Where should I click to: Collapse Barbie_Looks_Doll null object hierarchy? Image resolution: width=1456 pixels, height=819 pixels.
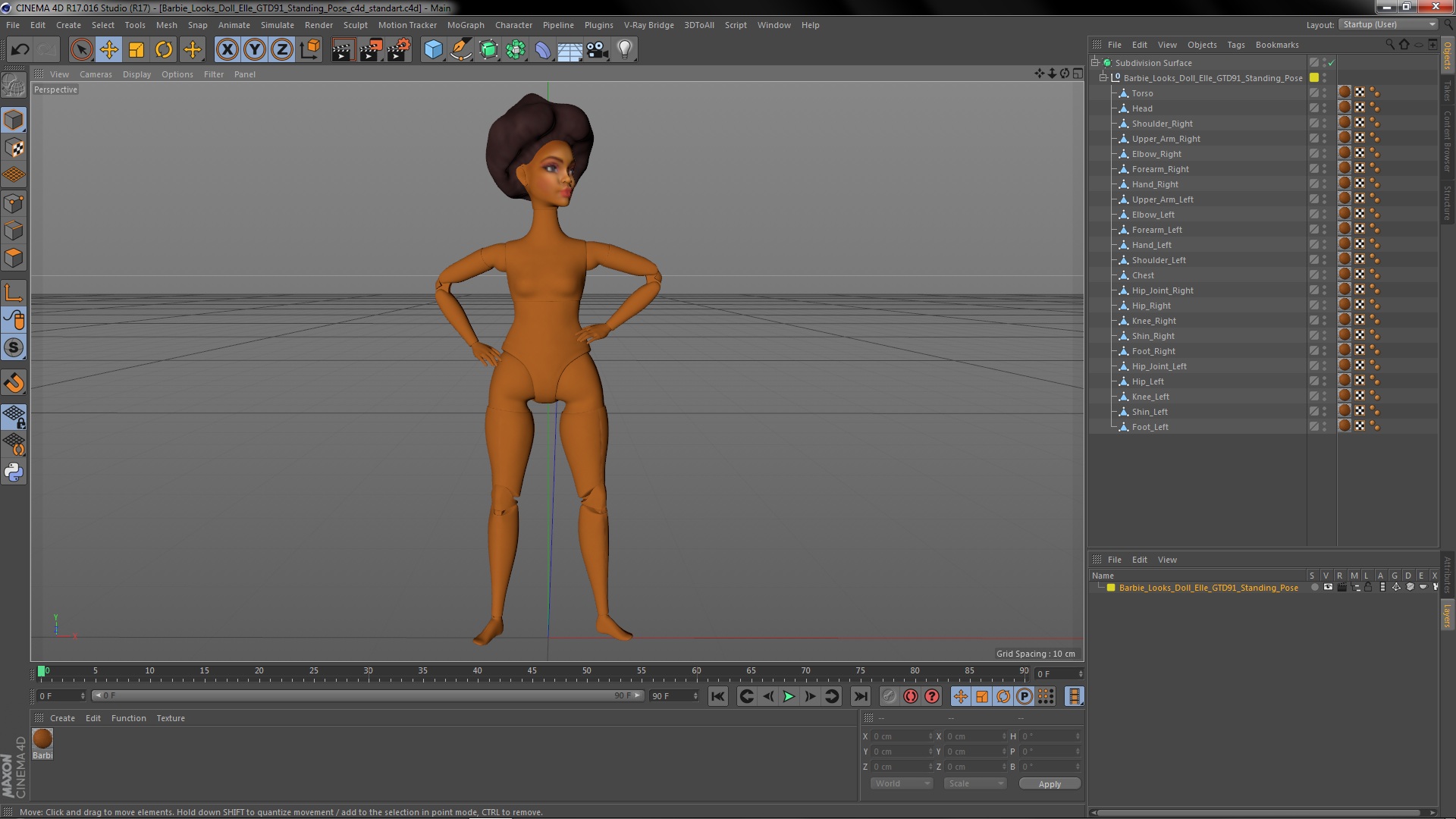[x=1103, y=77]
